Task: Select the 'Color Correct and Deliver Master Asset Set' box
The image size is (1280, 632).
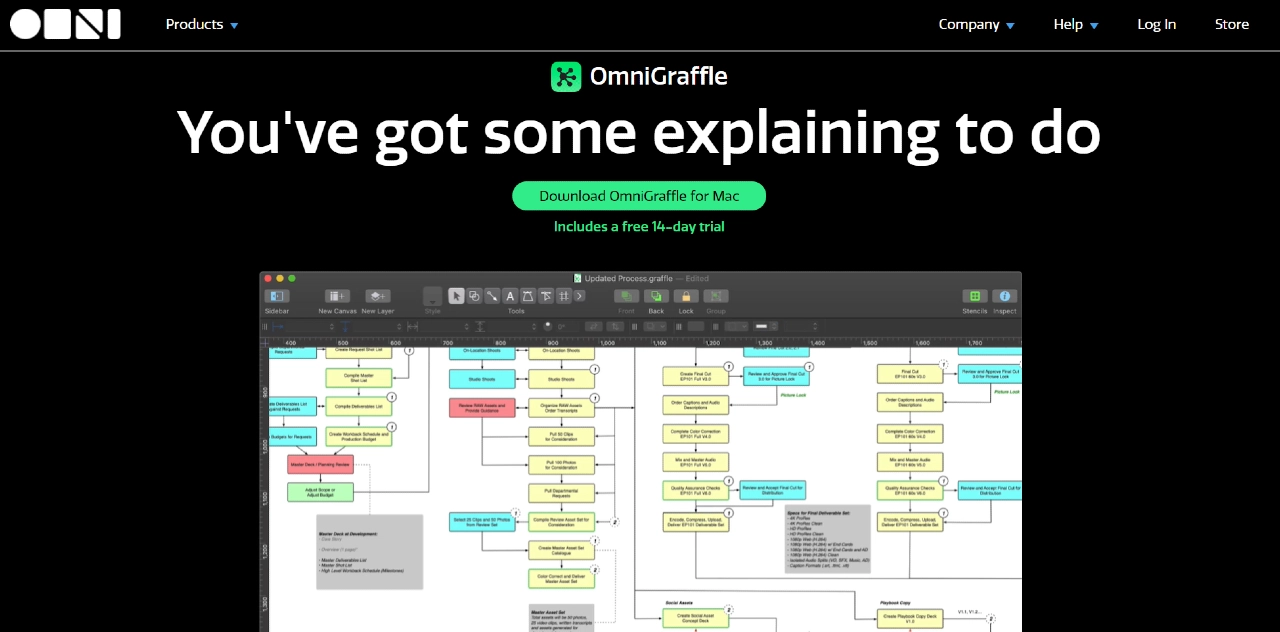Action: pos(561,579)
